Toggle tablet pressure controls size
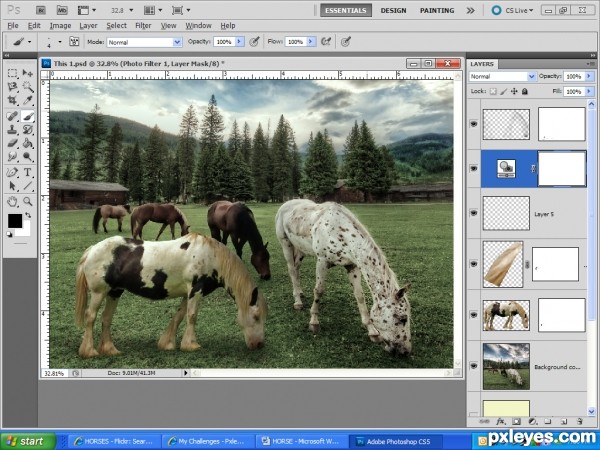Screen dimensions: 600x450 pyautogui.click(x=346, y=41)
